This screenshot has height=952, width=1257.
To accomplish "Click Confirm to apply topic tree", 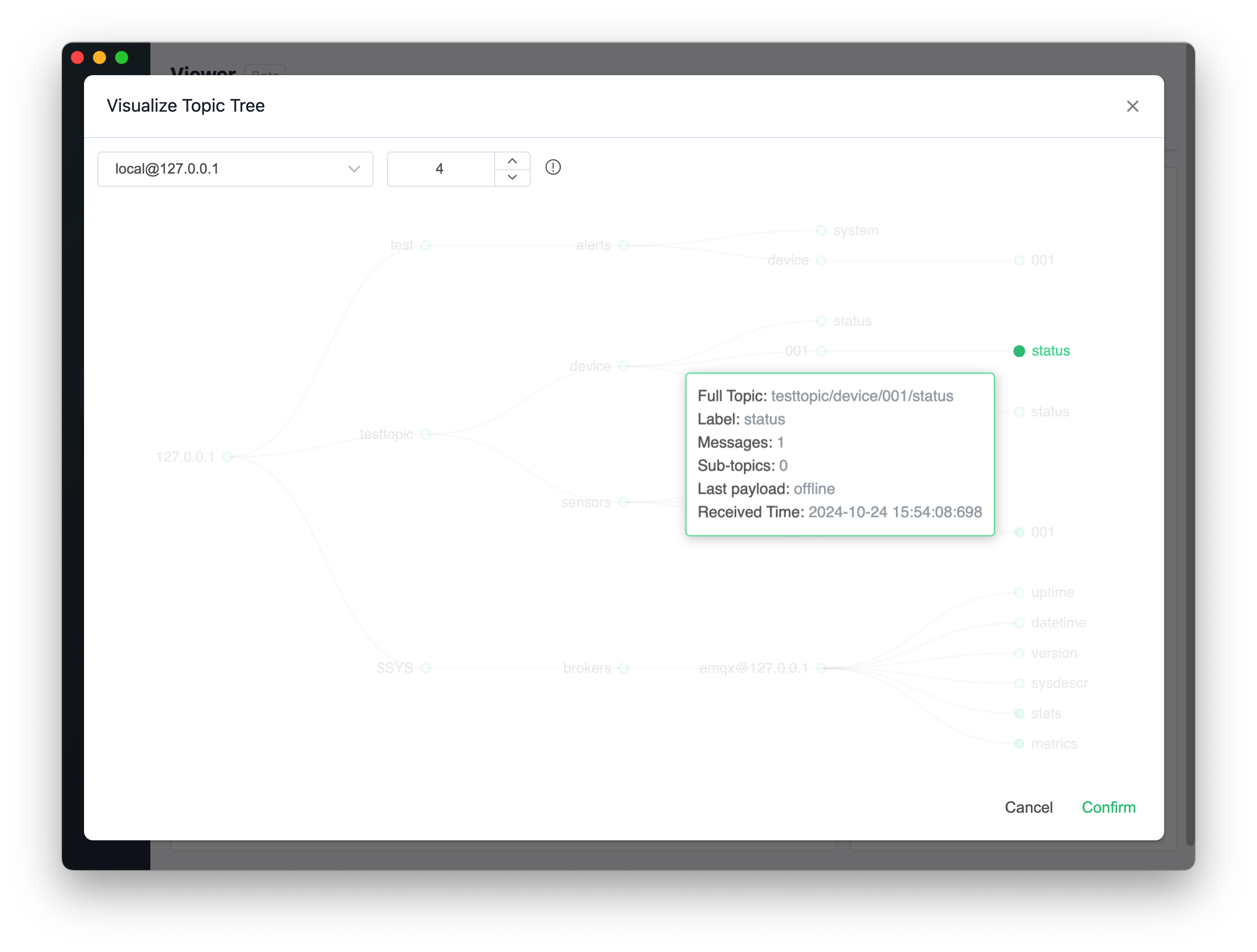I will (x=1108, y=808).
